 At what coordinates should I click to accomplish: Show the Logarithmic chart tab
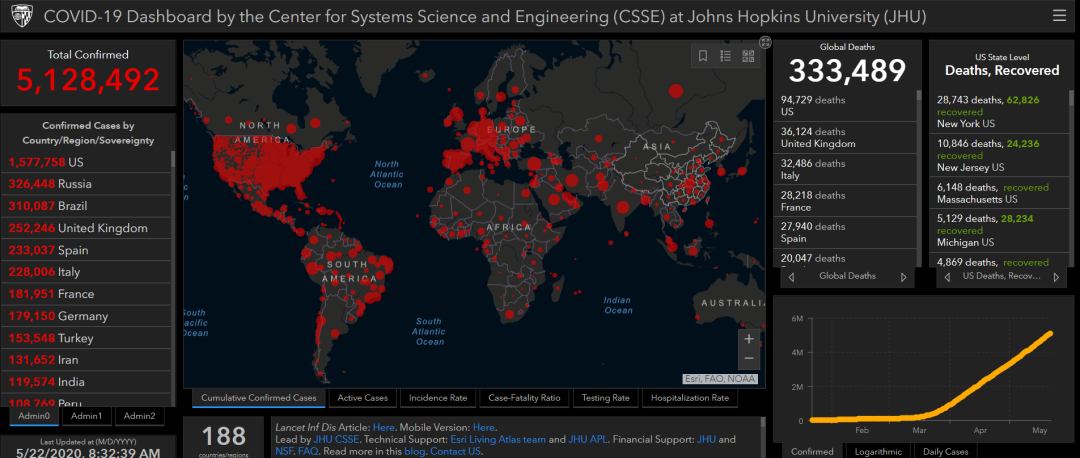(x=877, y=452)
